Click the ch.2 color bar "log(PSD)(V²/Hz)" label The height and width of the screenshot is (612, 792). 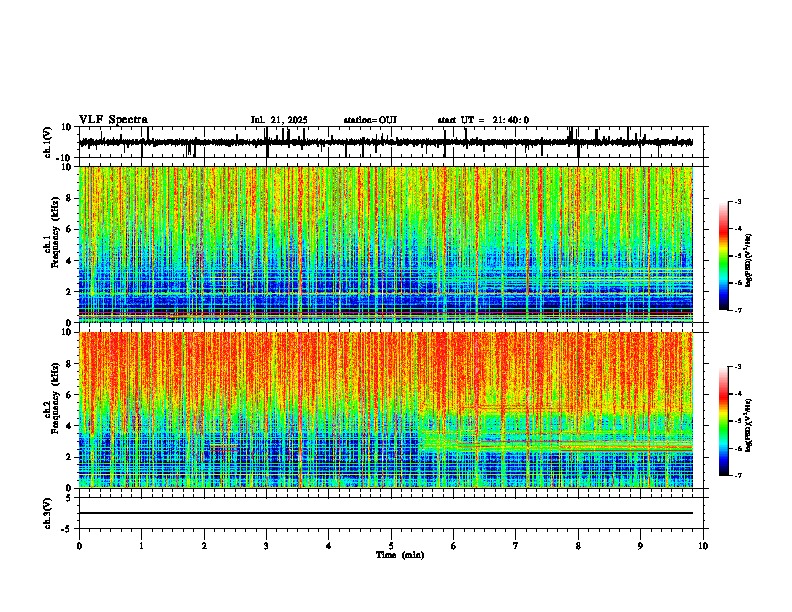click(x=748, y=426)
